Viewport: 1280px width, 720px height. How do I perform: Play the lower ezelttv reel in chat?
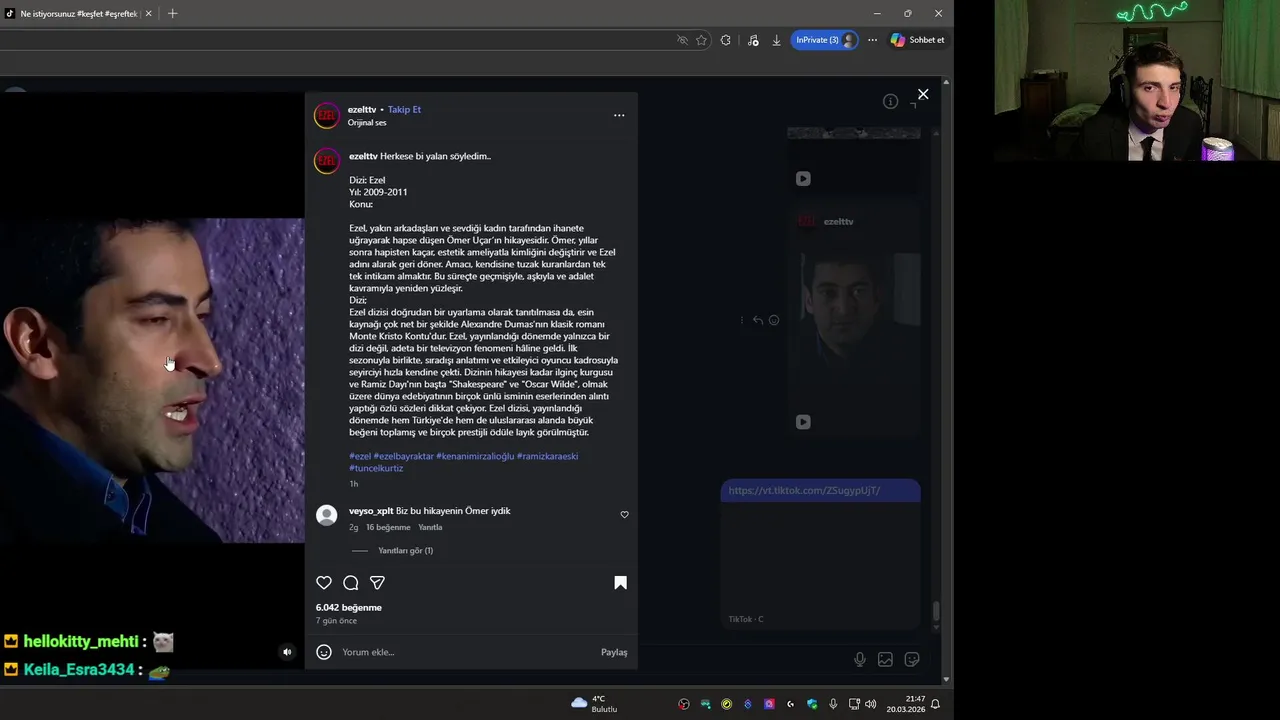(x=803, y=422)
